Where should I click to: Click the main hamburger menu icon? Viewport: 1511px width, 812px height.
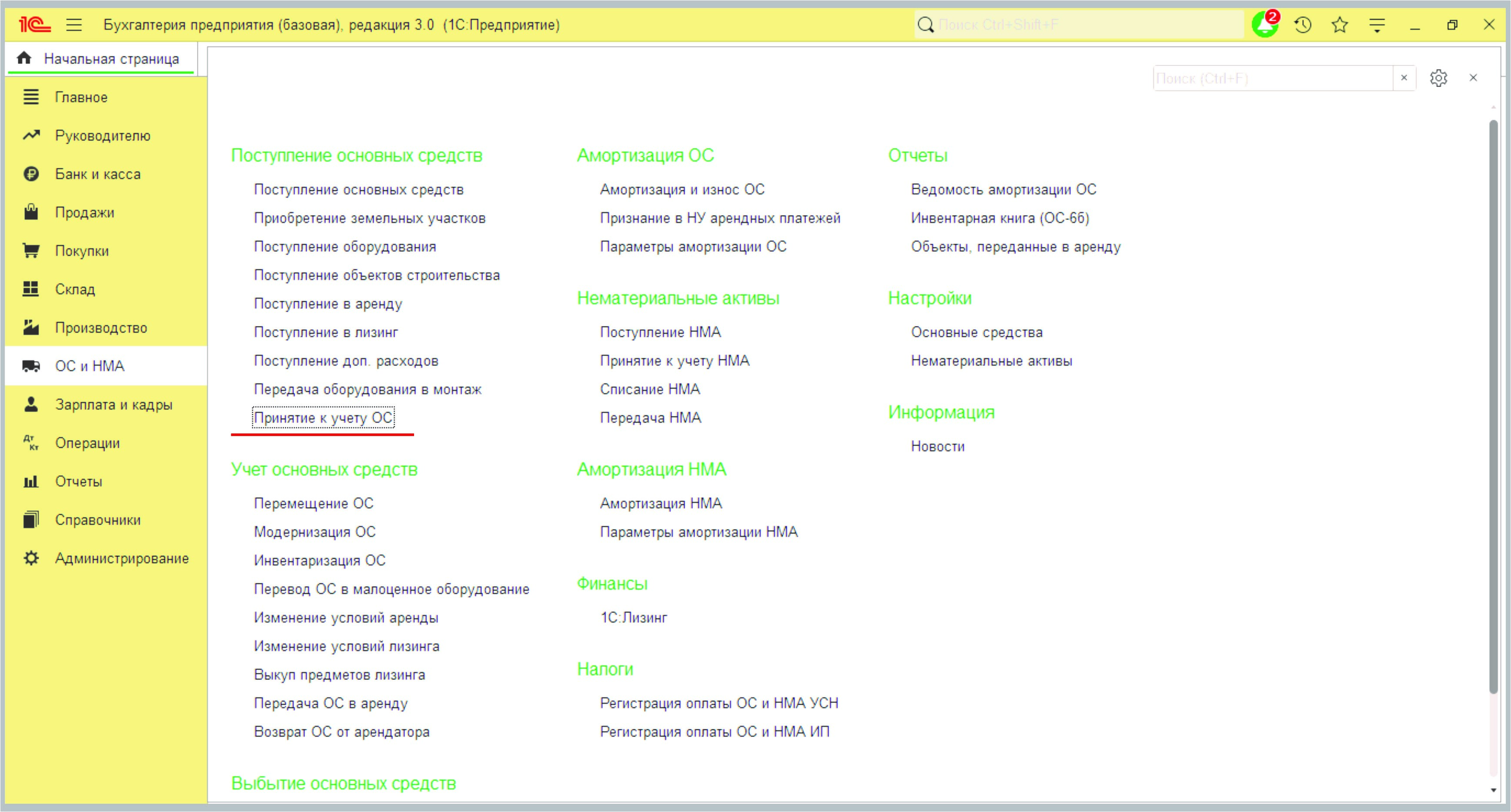pyautogui.click(x=74, y=25)
